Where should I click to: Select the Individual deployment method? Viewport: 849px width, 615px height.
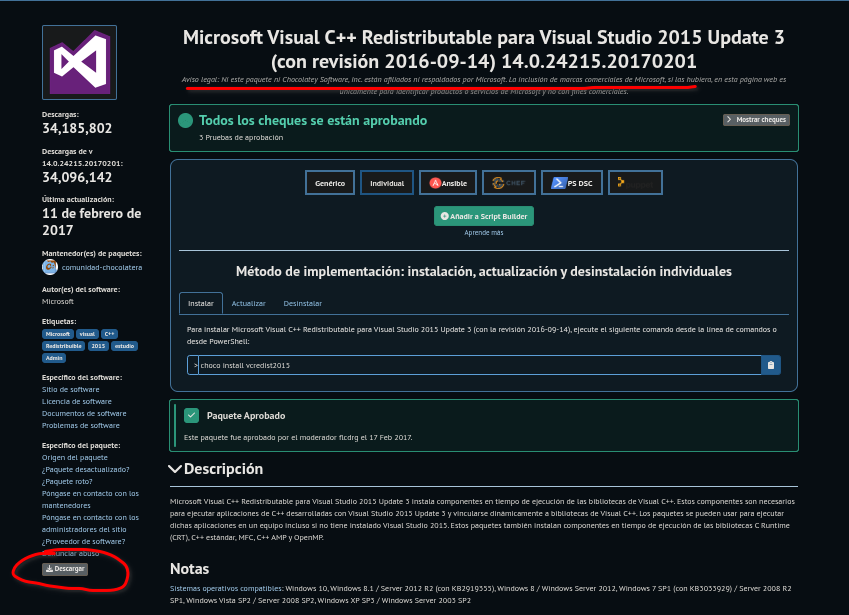click(387, 182)
